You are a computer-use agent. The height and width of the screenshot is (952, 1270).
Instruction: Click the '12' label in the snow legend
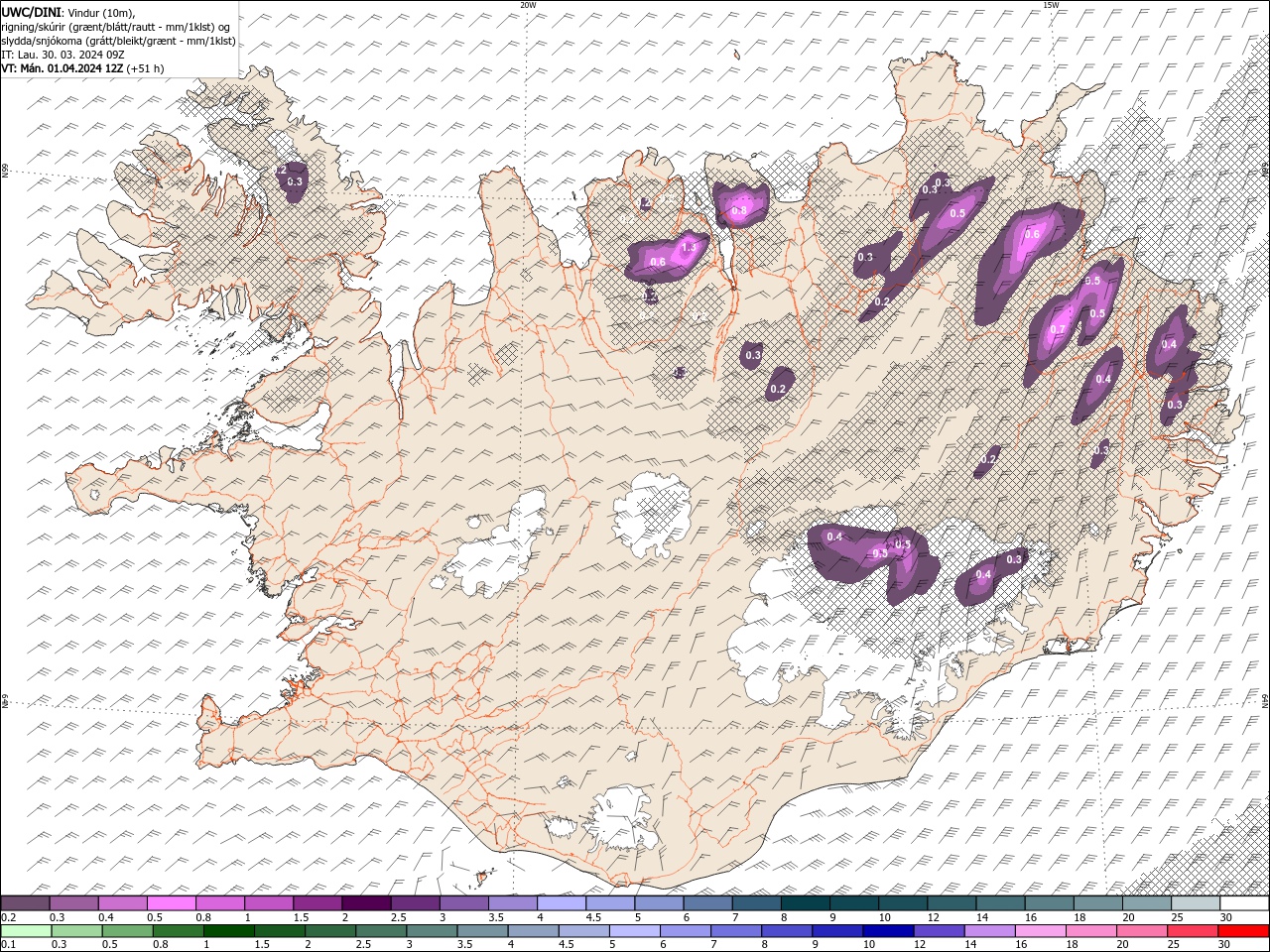pos(935,917)
